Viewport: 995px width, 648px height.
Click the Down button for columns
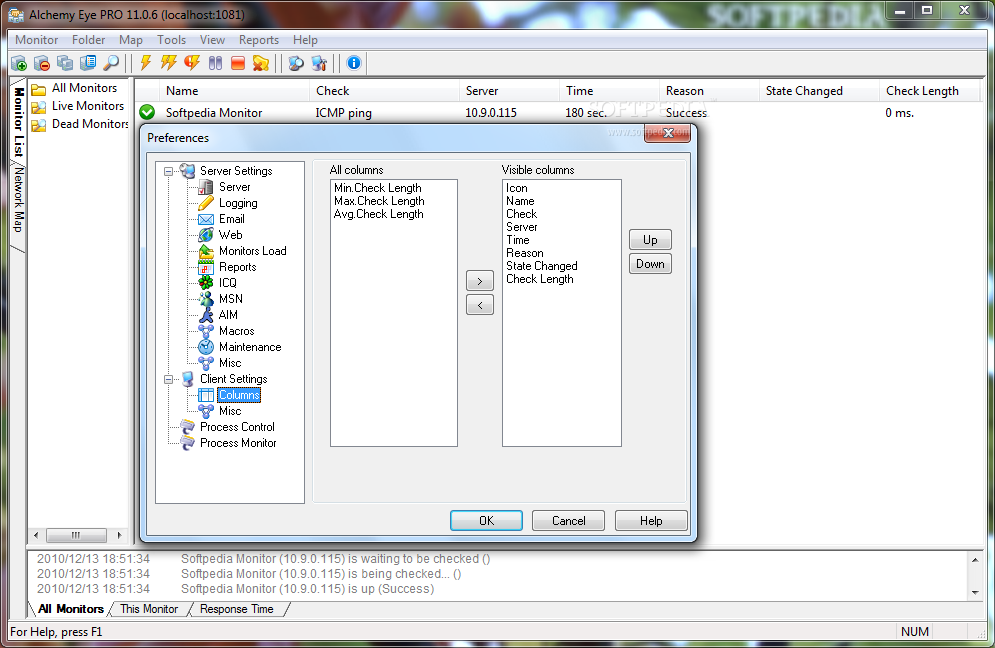click(x=650, y=264)
